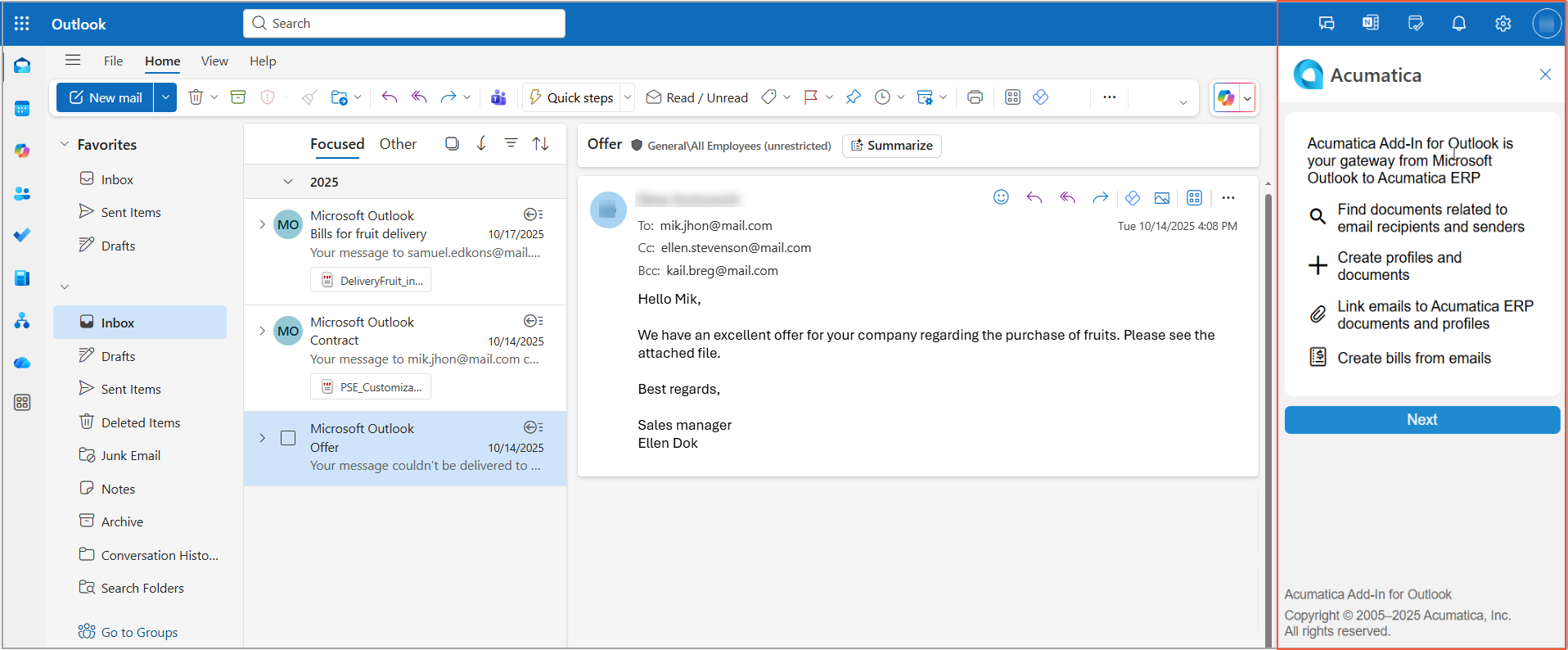Image resolution: width=1568 pixels, height=650 pixels.
Task: Open the New mail dropdown arrow
Action: (x=165, y=97)
